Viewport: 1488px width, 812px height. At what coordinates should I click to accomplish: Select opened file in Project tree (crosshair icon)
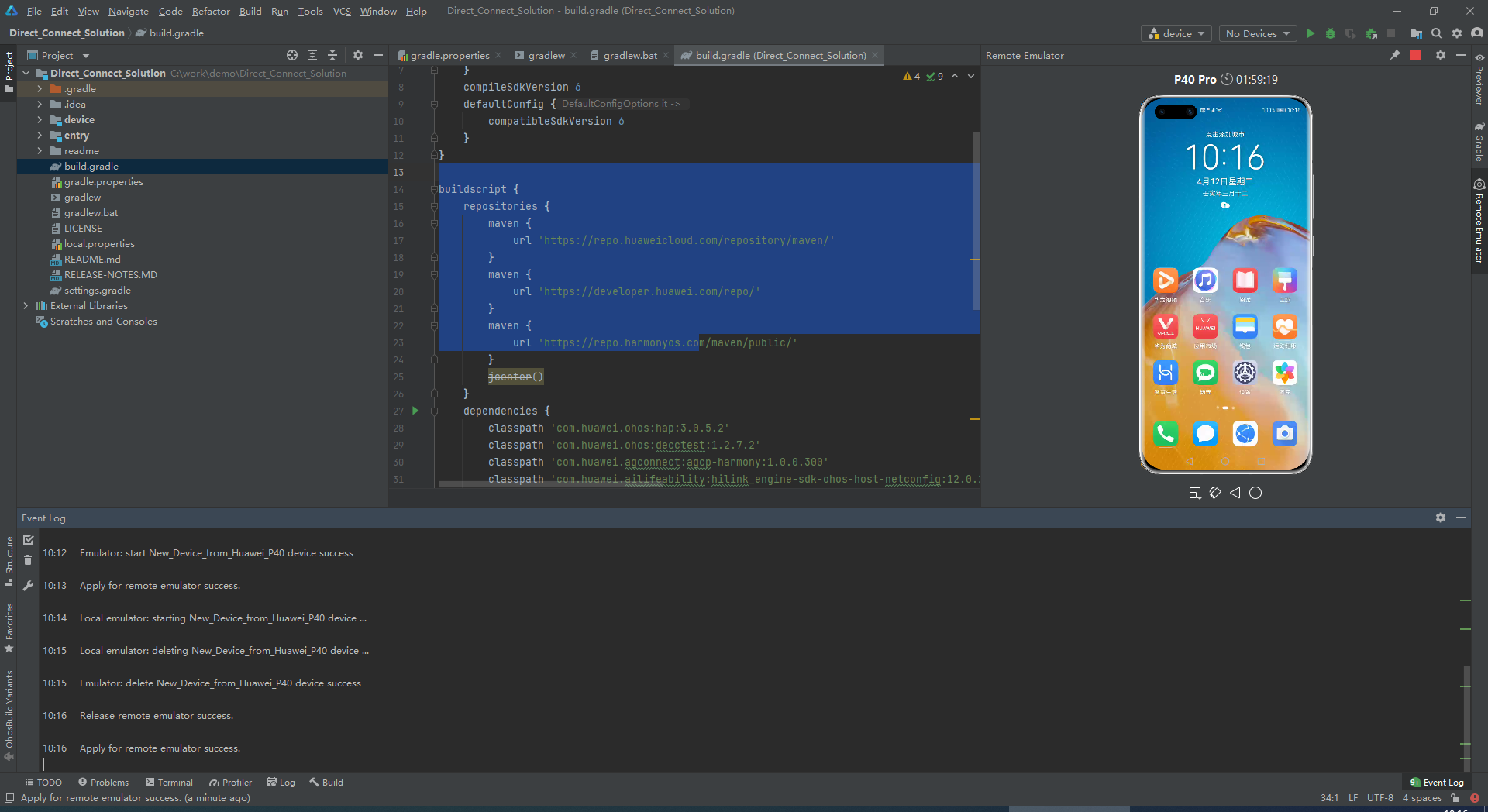(x=292, y=55)
